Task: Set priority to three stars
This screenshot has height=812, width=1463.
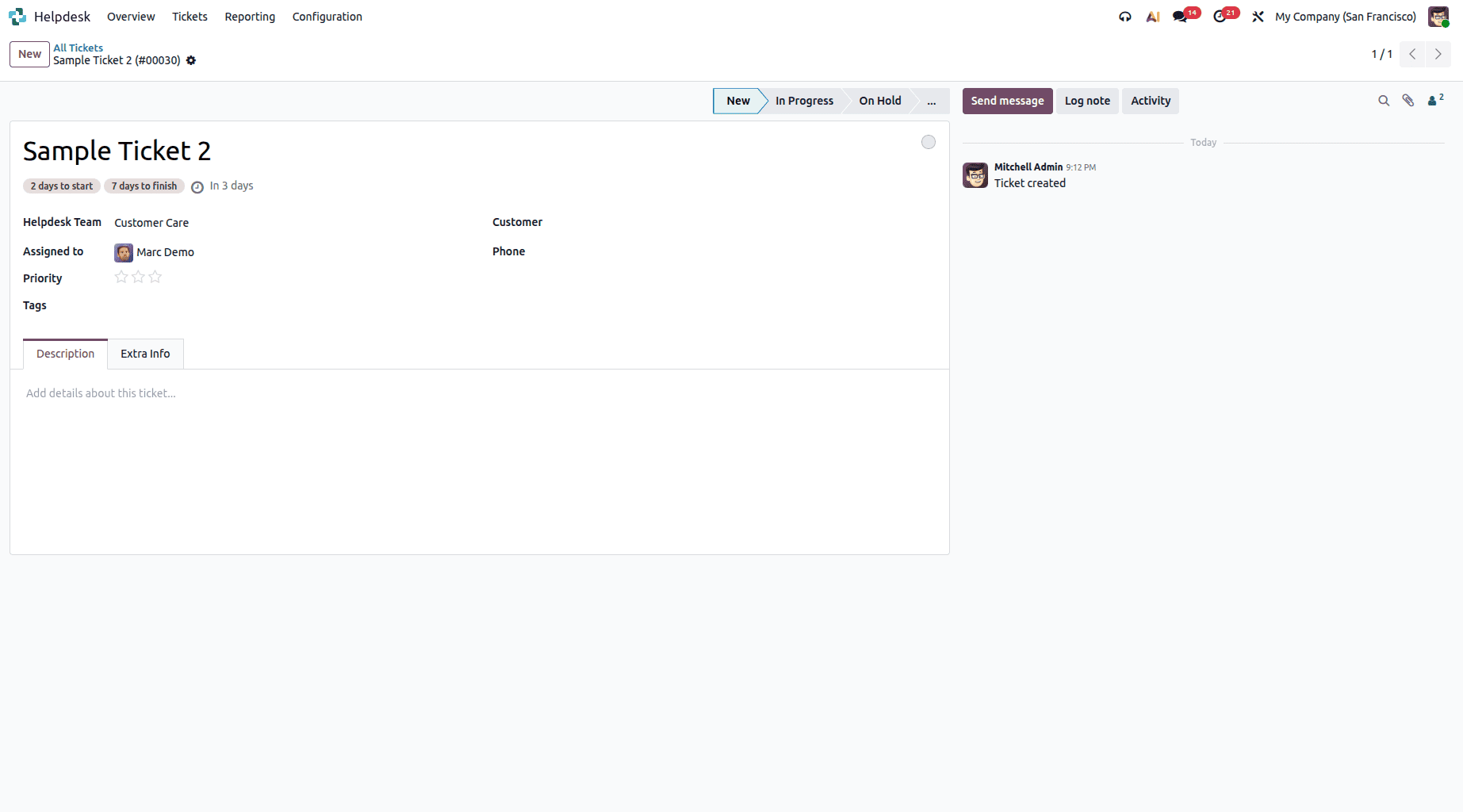Action: [155, 277]
